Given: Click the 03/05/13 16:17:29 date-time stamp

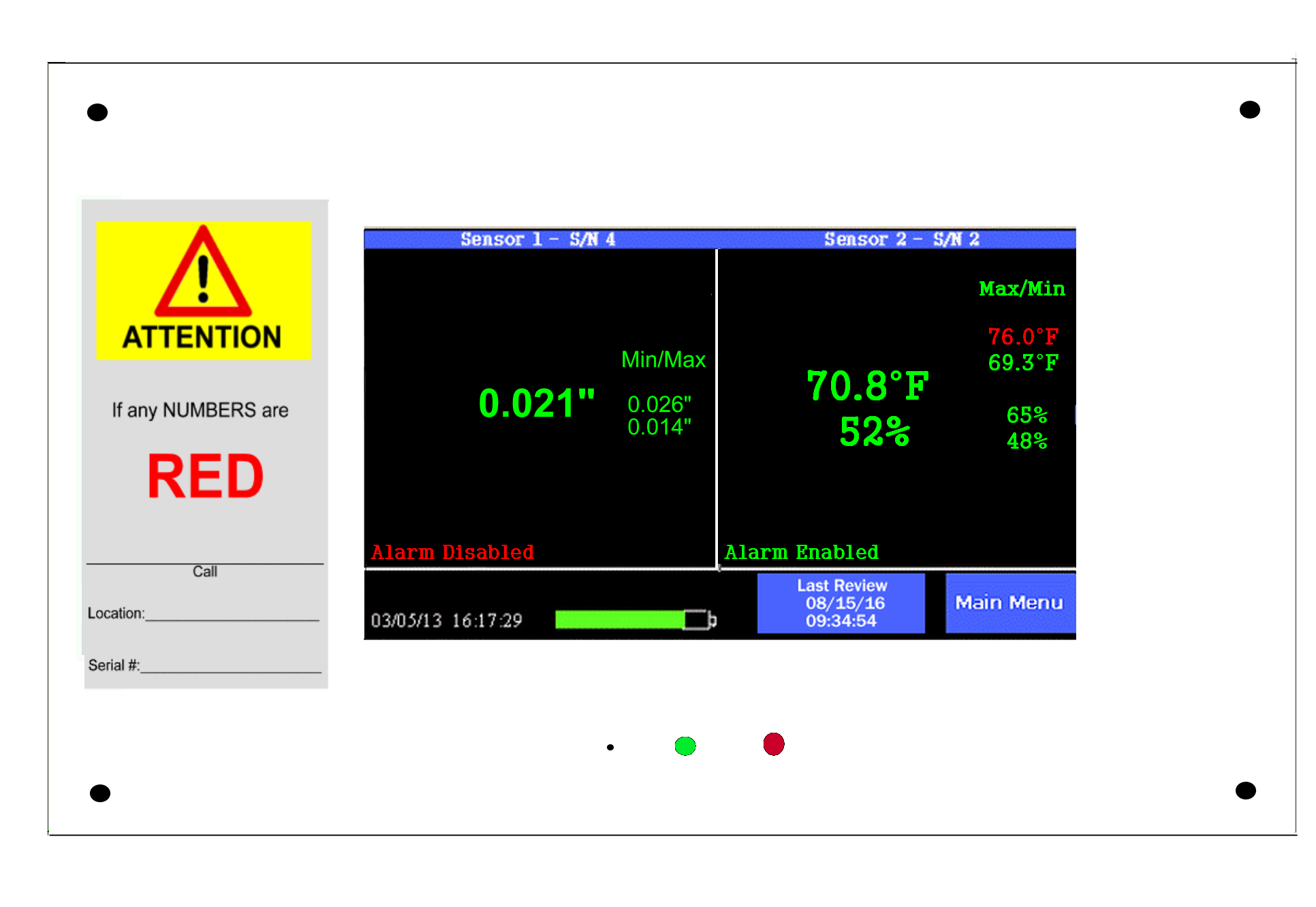Looking at the screenshot, I should [x=447, y=620].
